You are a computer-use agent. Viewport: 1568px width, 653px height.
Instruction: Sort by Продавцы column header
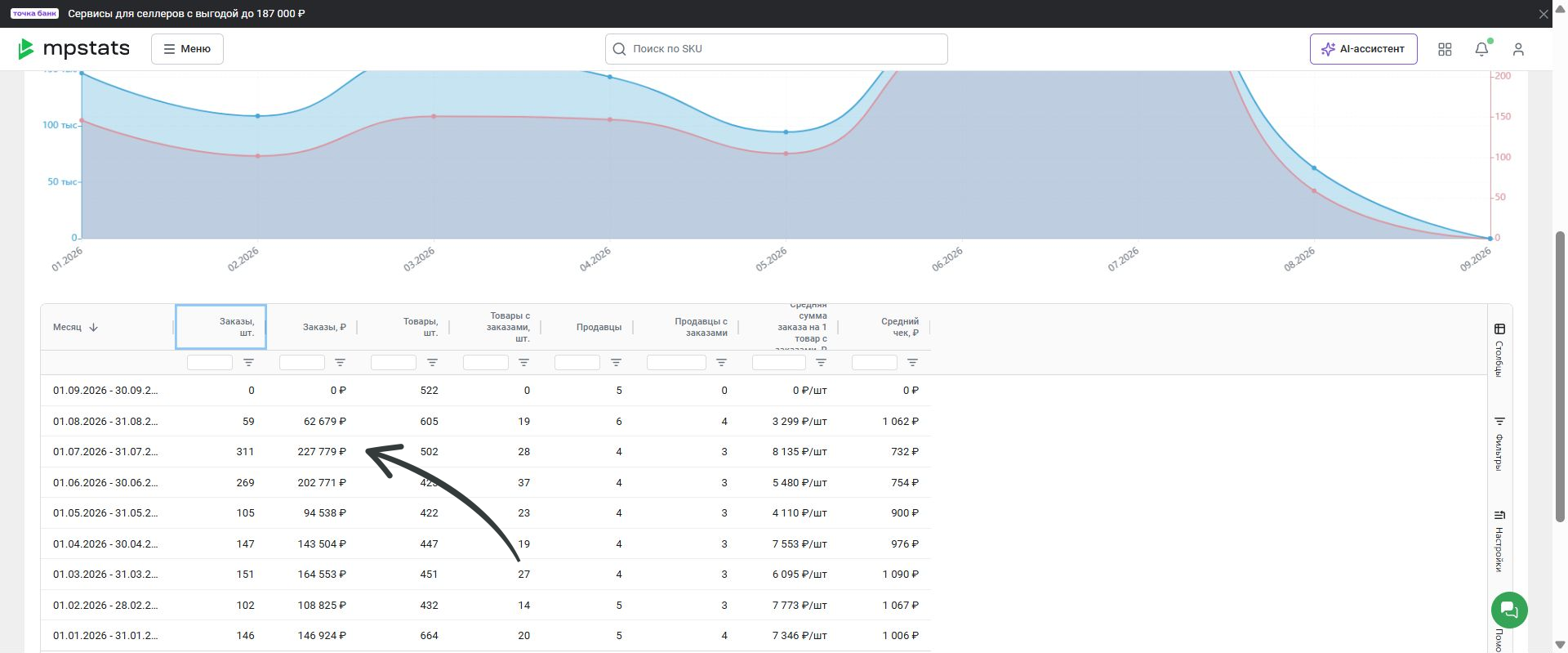(x=599, y=327)
